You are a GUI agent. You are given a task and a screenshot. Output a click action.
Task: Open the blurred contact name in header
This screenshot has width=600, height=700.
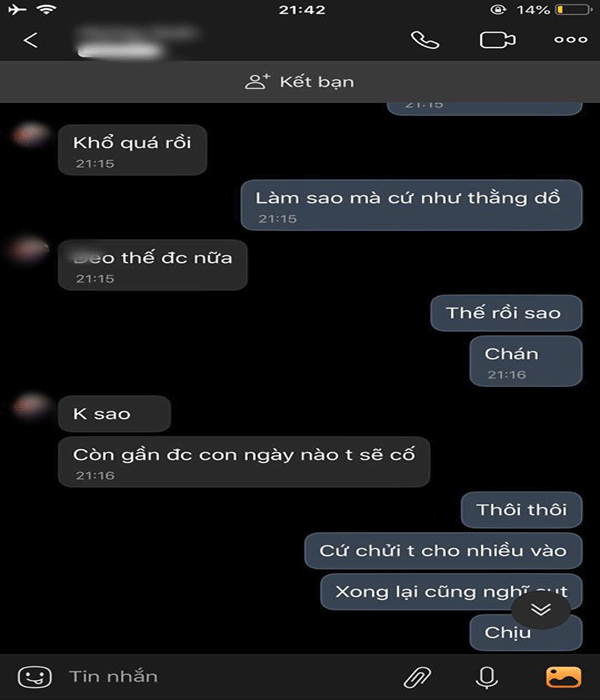tap(136, 41)
